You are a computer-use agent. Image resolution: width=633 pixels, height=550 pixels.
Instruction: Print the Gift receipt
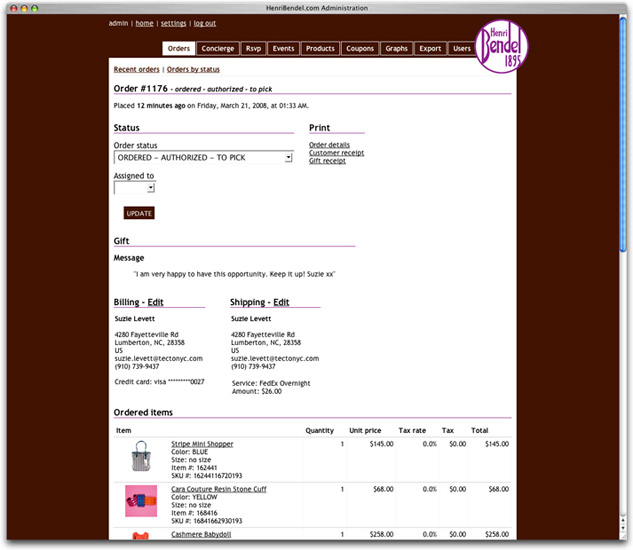pos(327,161)
